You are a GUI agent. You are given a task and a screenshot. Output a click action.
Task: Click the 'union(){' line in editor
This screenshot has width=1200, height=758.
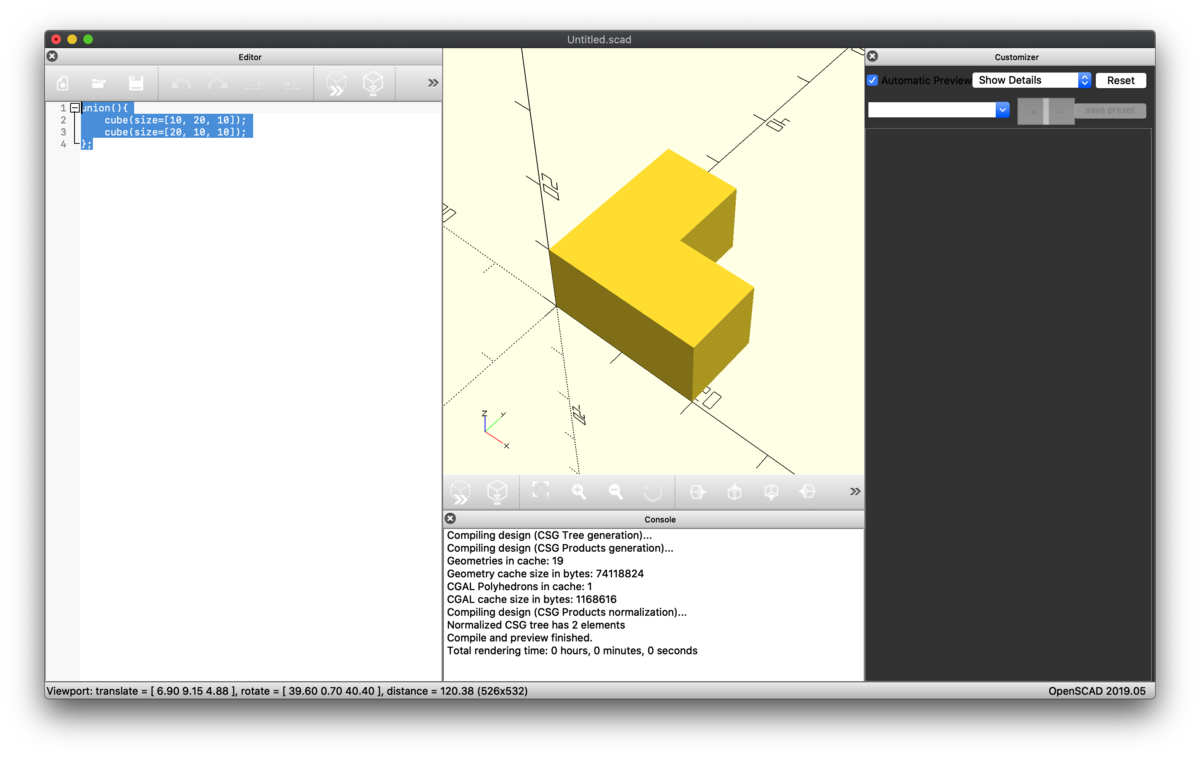point(106,108)
